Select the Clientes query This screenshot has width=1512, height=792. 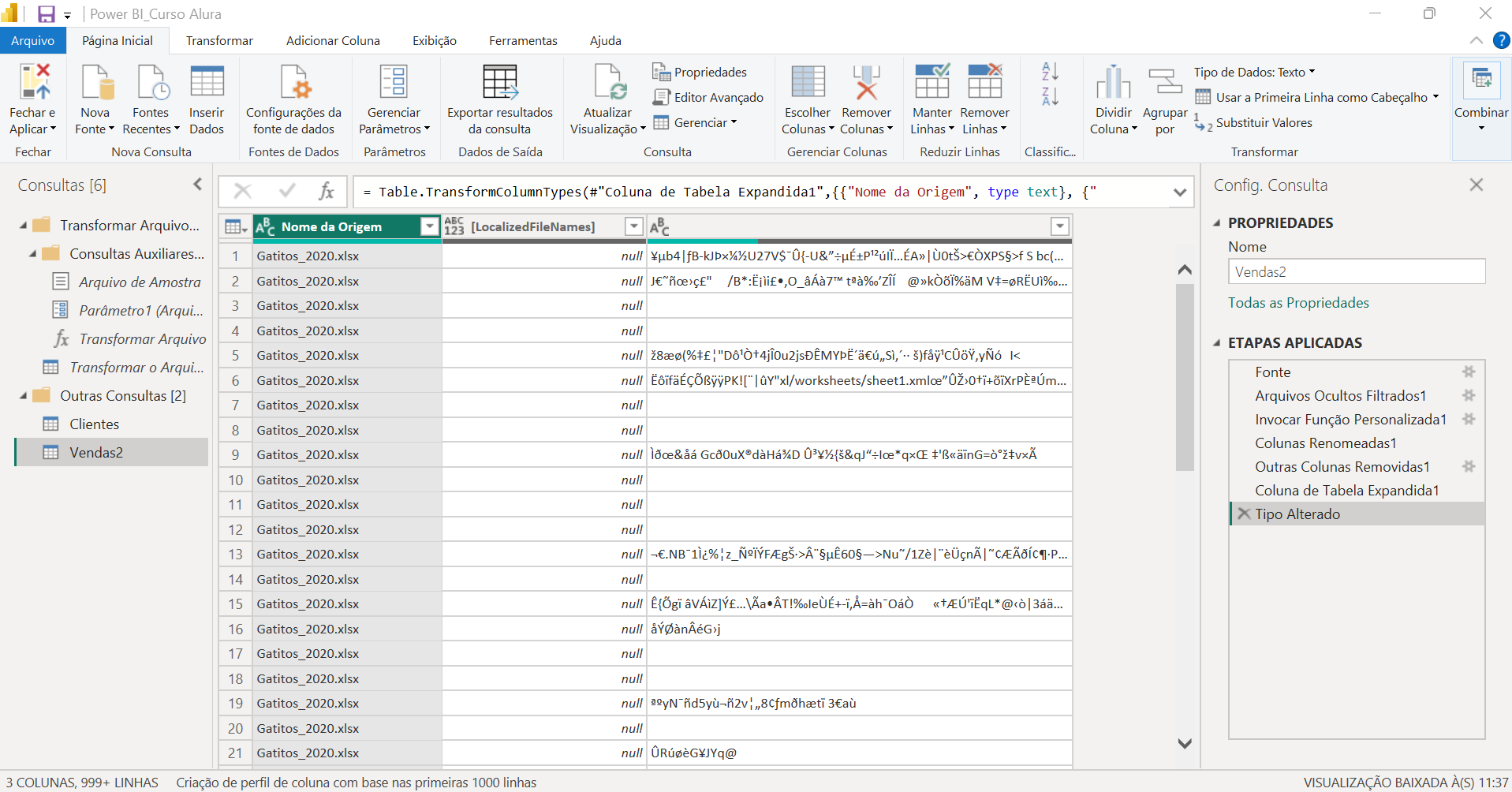point(95,424)
